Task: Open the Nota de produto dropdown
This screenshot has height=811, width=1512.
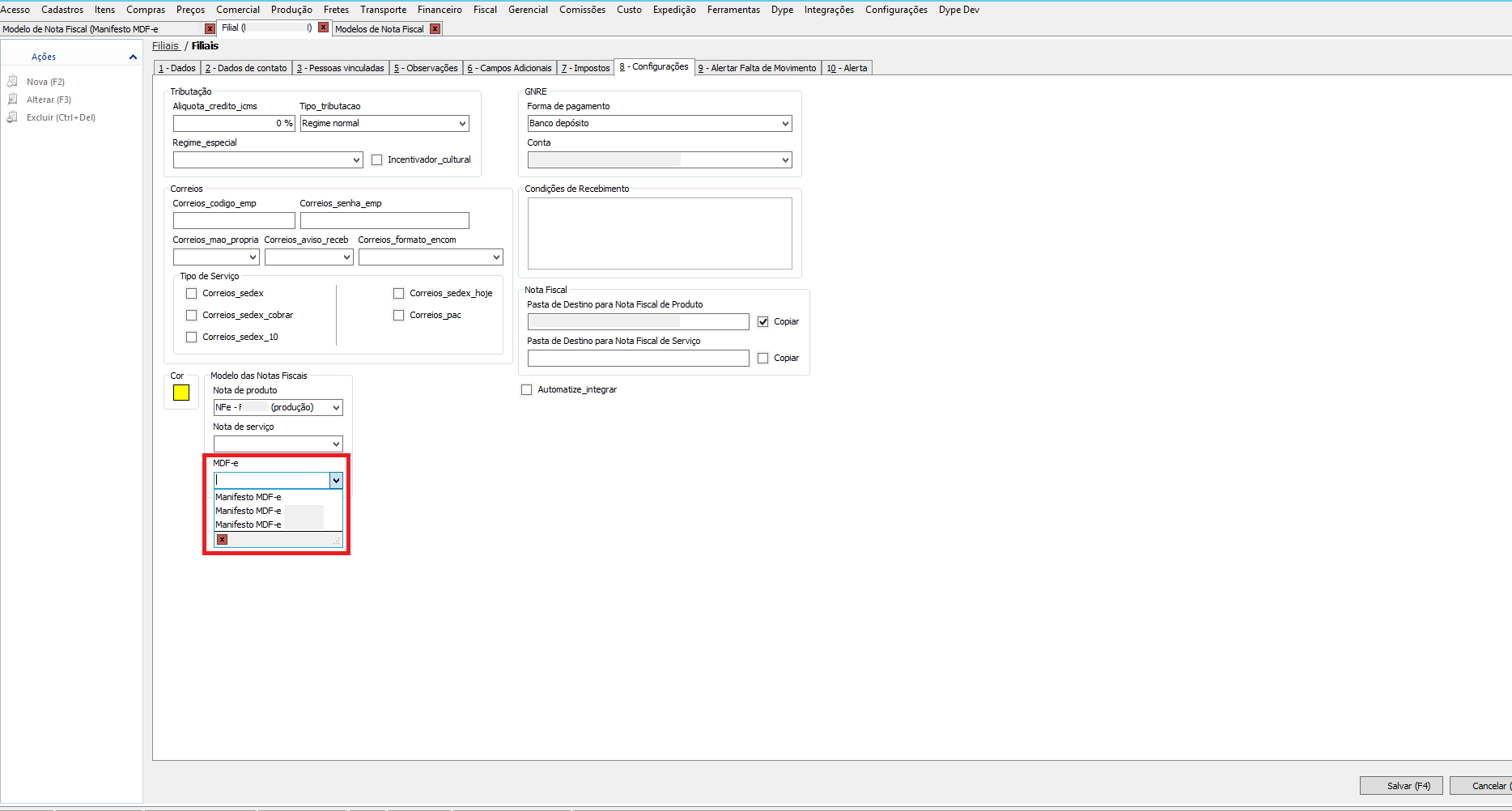Action: point(336,408)
